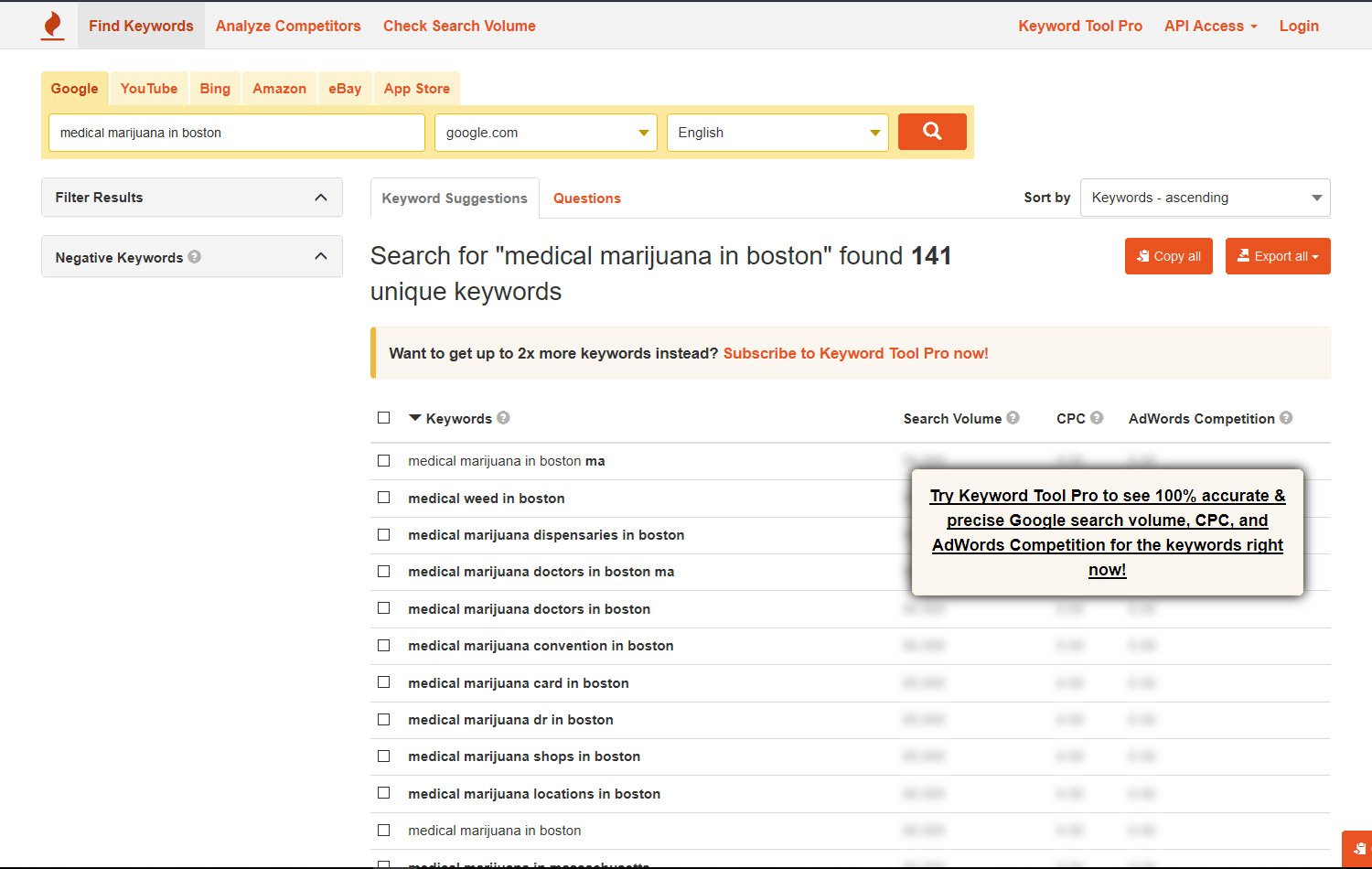This screenshot has width=1372, height=869.
Task: Open Analyze Competitors nav item
Action: tap(288, 26)
